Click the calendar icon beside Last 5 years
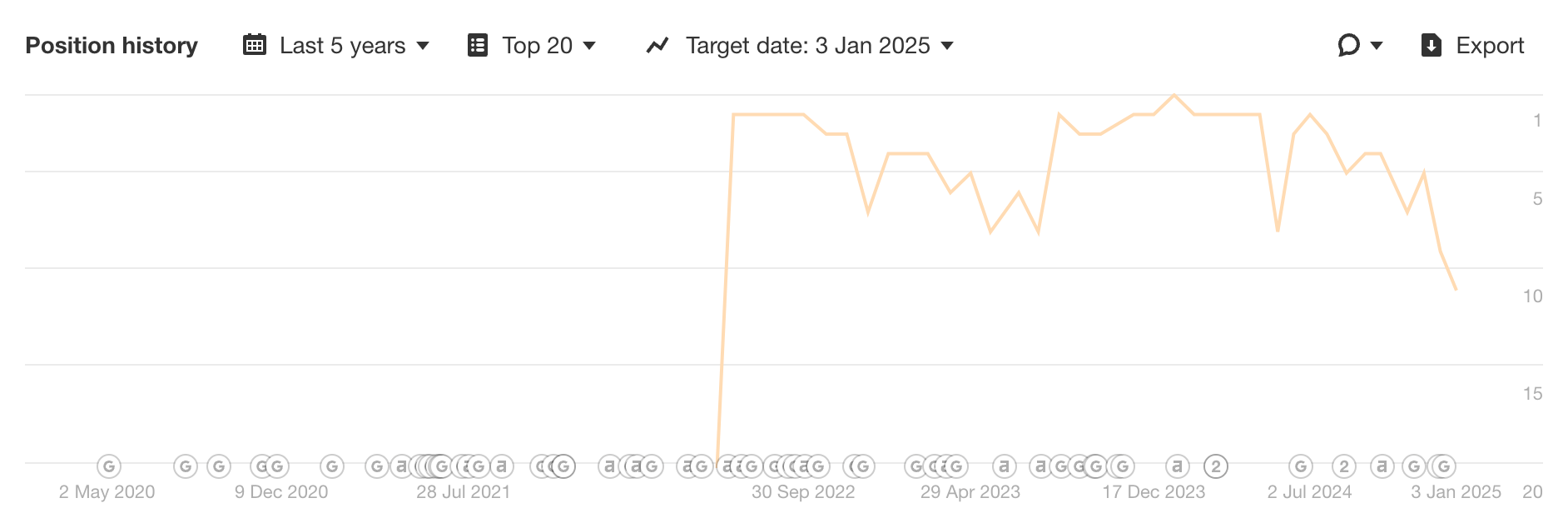The height and width of the screenshot is (518, 1568). click(x=254, y=46)
